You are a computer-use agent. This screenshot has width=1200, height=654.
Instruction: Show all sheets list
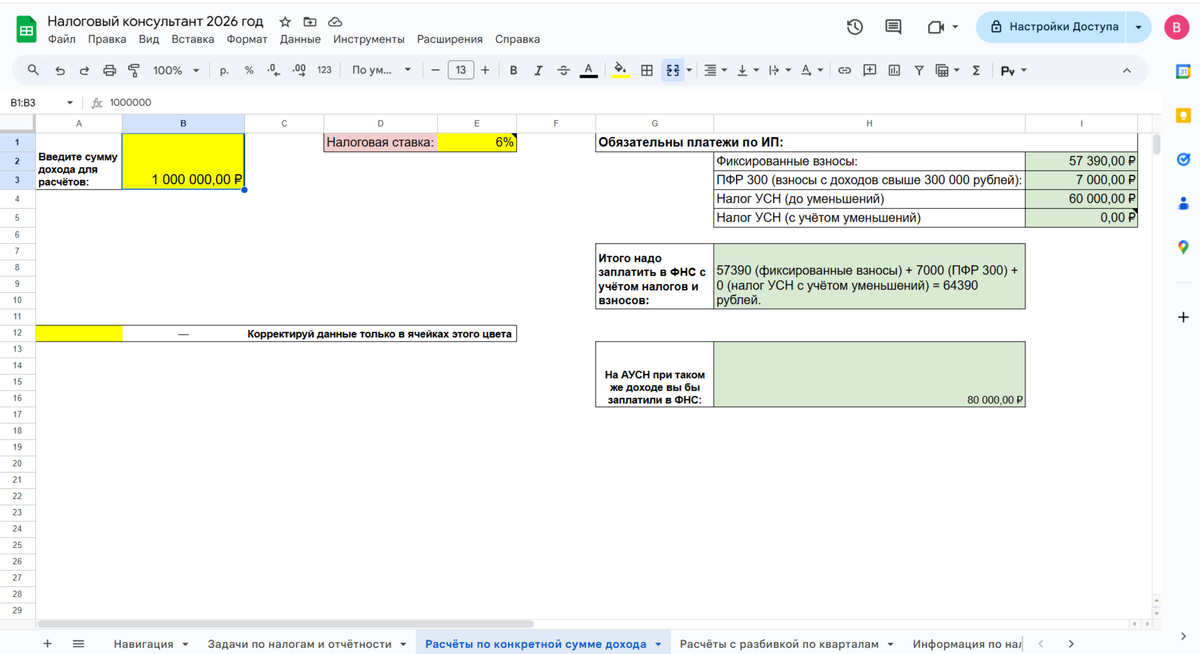(79, 644)
